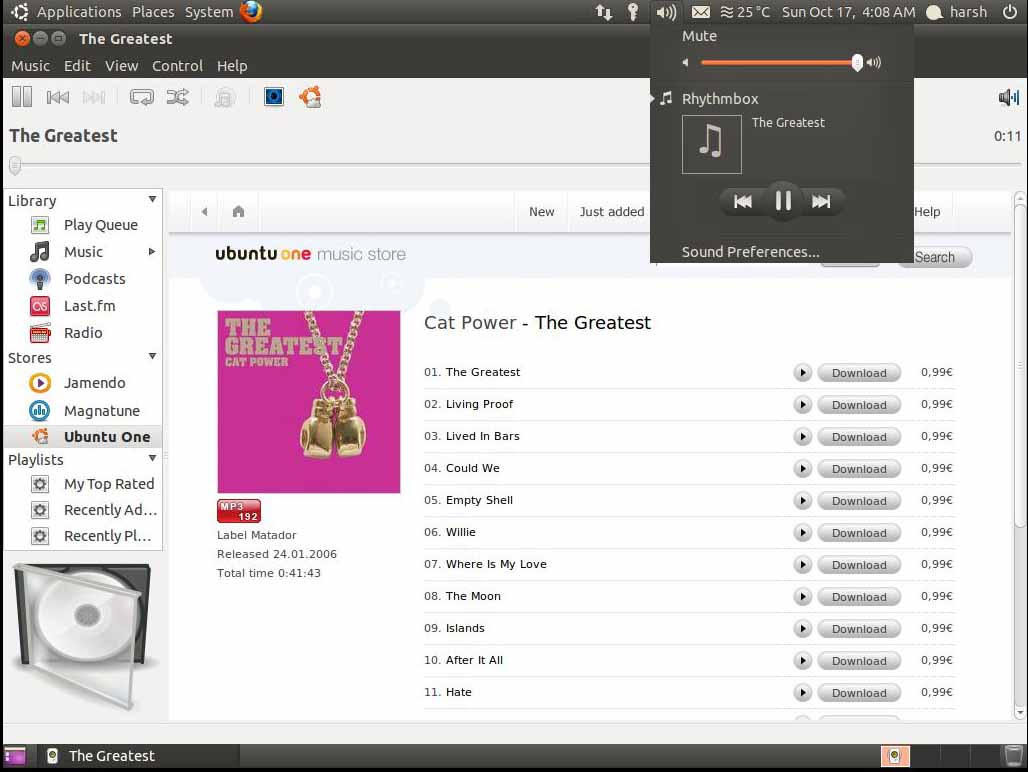Viewport: 1028px width, 772px height.
Task: Open the Control menu
Action: click(177, 66)
